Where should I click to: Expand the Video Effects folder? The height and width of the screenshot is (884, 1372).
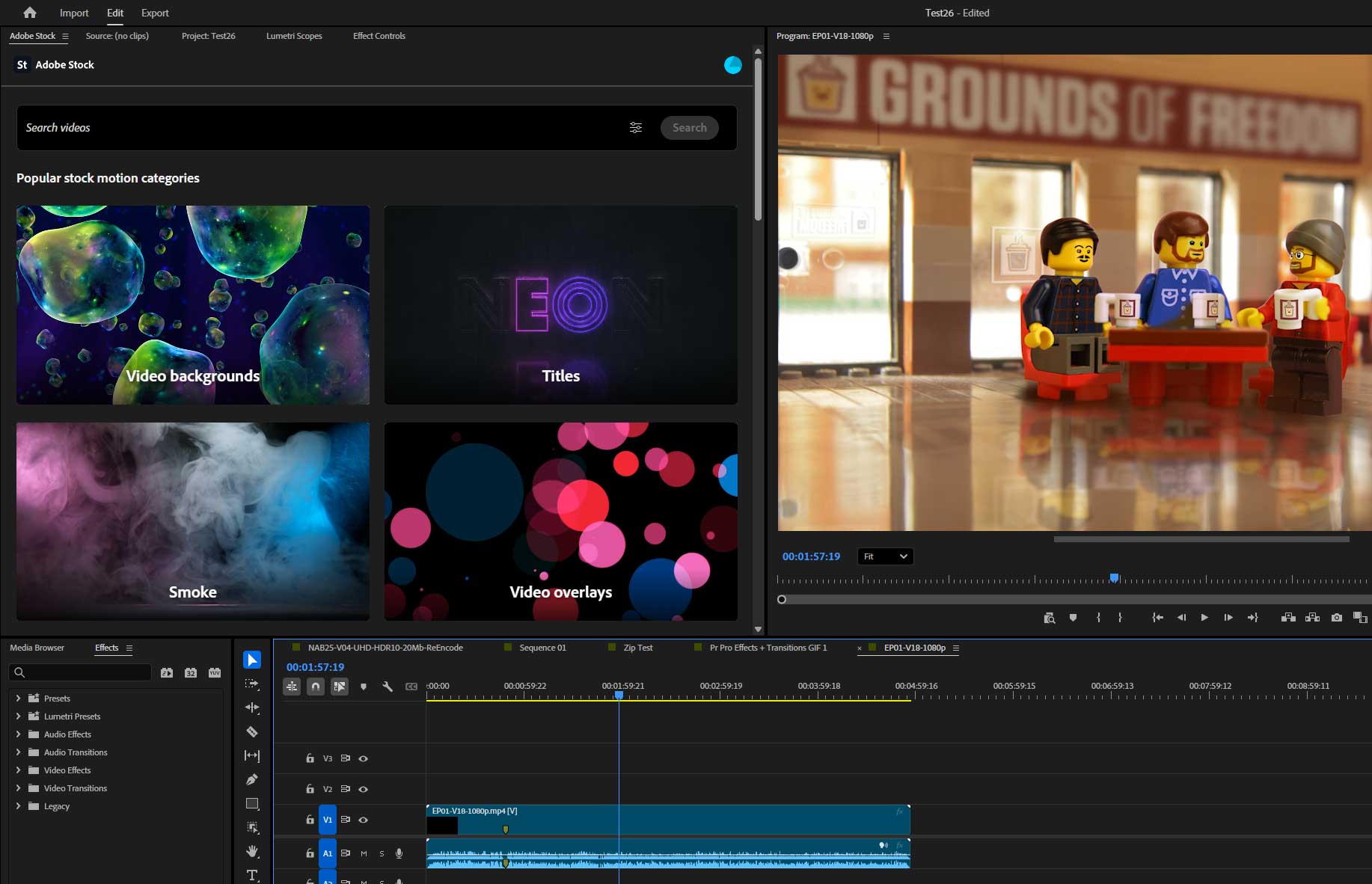18,770
